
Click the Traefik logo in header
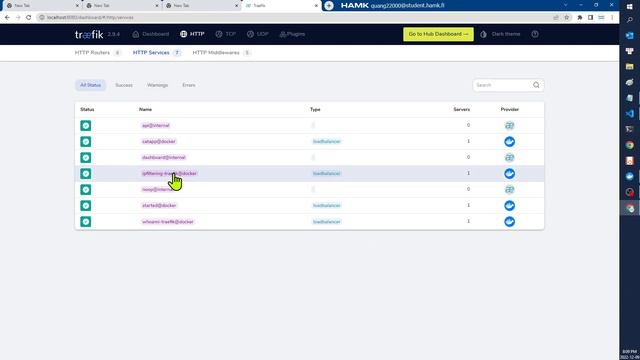click(x=89, y=34)
